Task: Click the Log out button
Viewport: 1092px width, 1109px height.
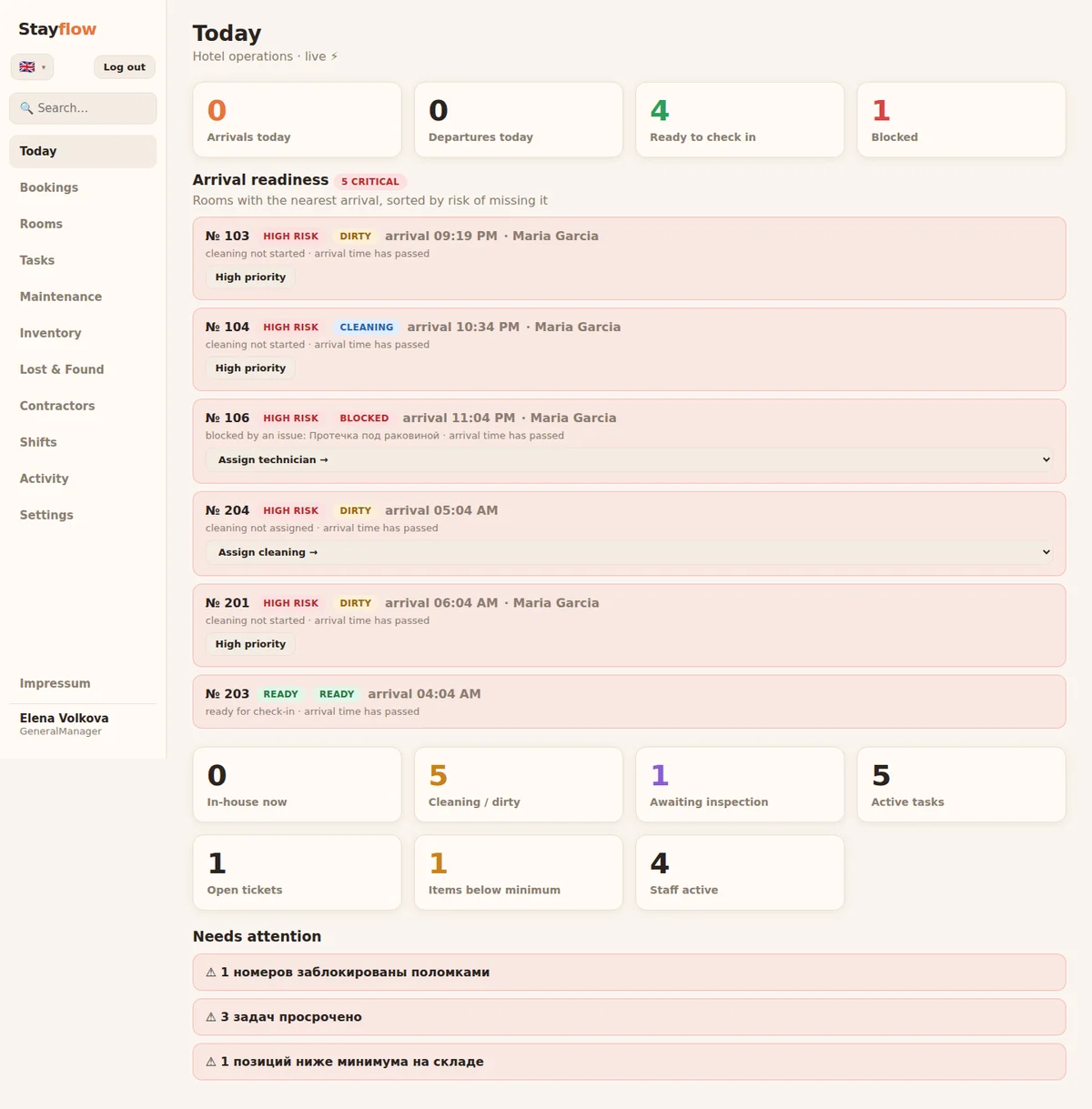Action: 125,67
